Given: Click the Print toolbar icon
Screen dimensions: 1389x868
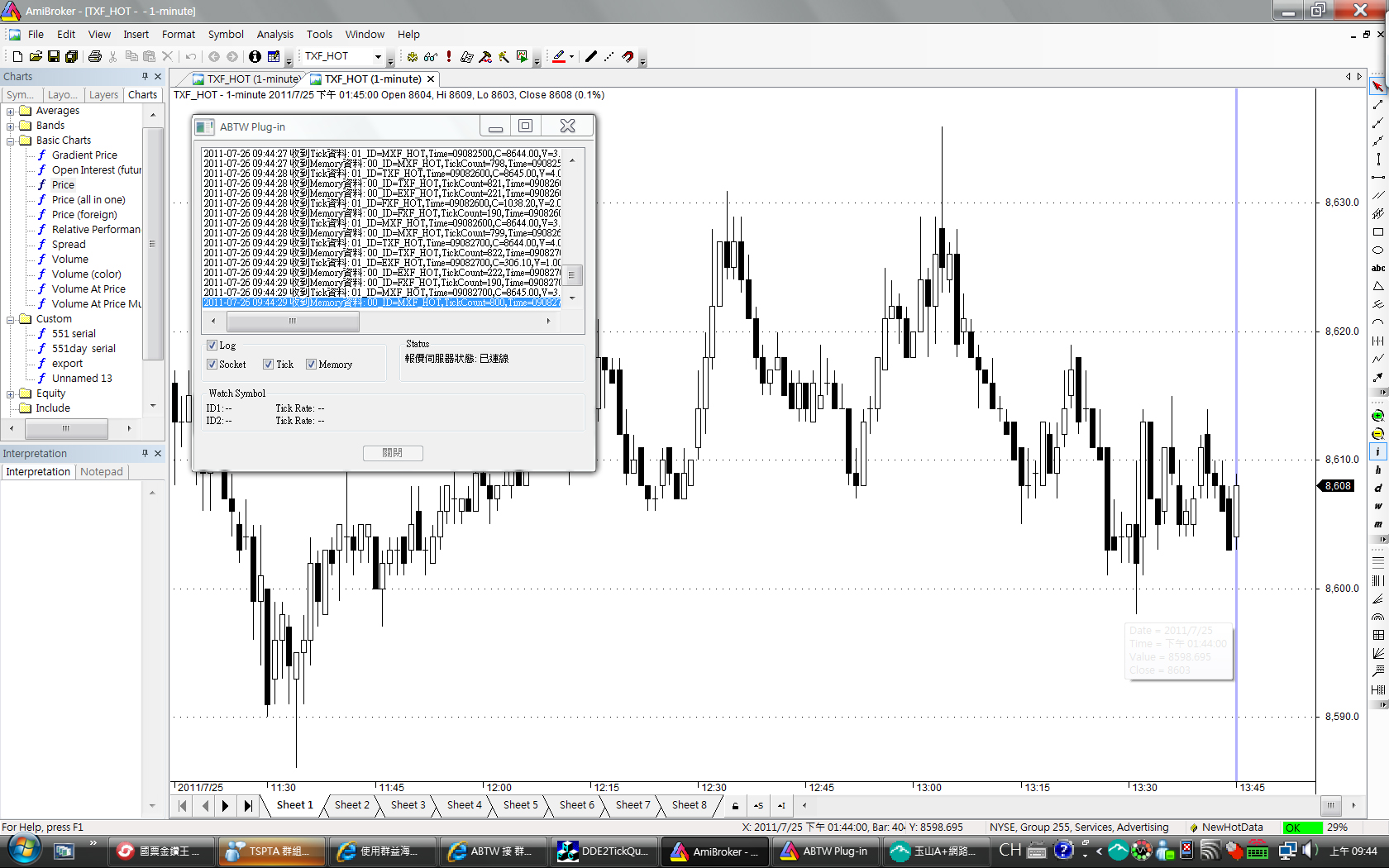Looking at the screenshot, I should 94,56.
